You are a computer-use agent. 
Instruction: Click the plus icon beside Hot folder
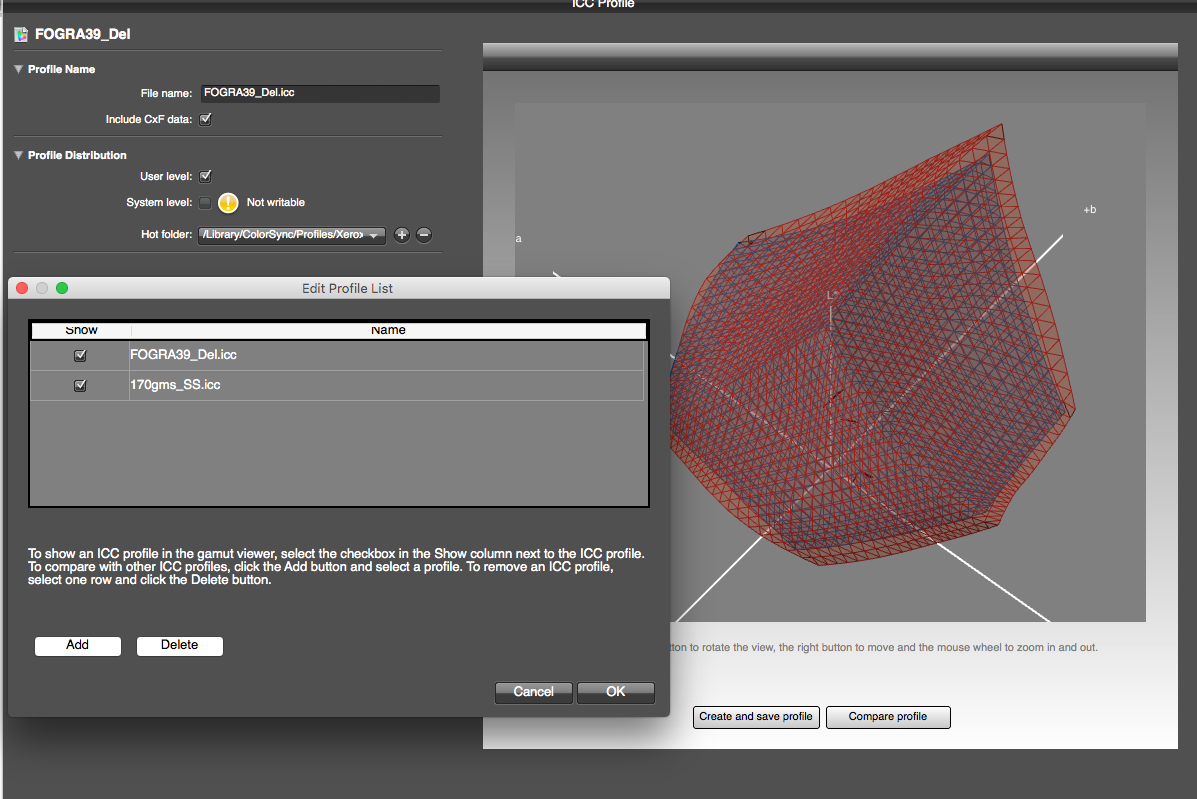click(402, 235)
